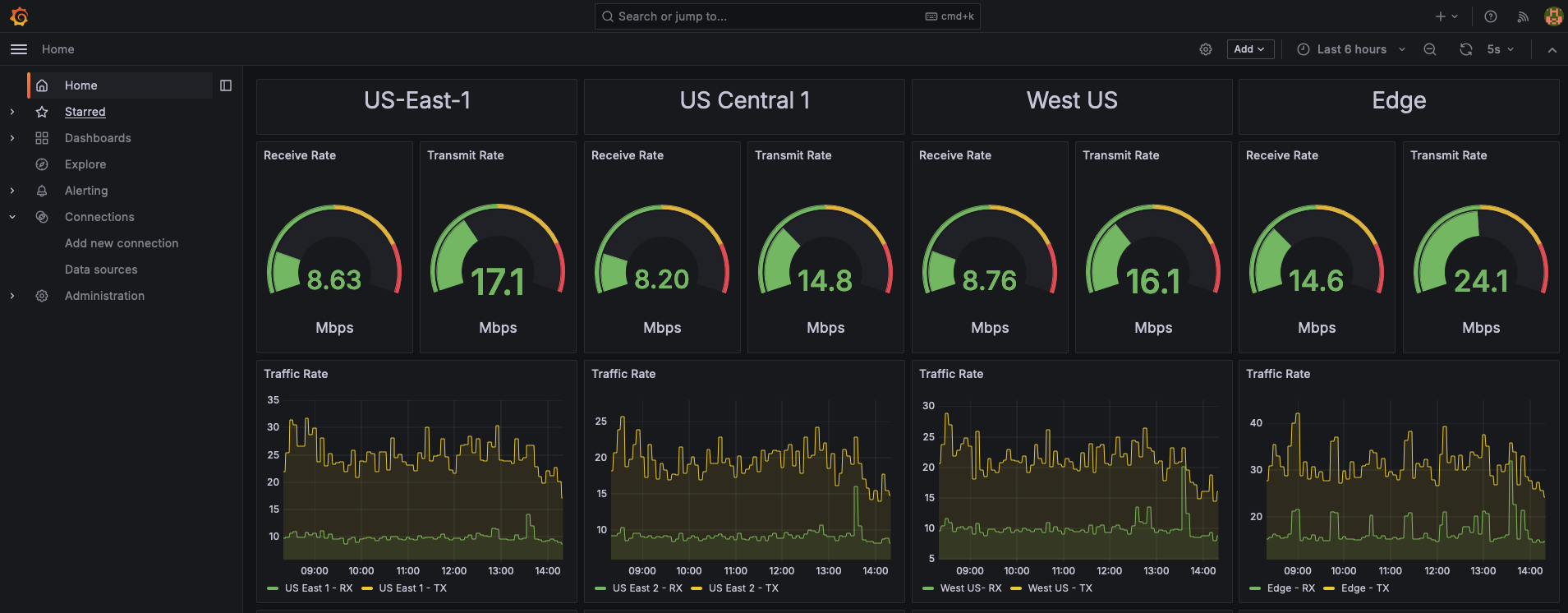Viewport: 1568px width, 613px height.
Task: Open the Last 6 hours time picker
Action: (1351, 49)
